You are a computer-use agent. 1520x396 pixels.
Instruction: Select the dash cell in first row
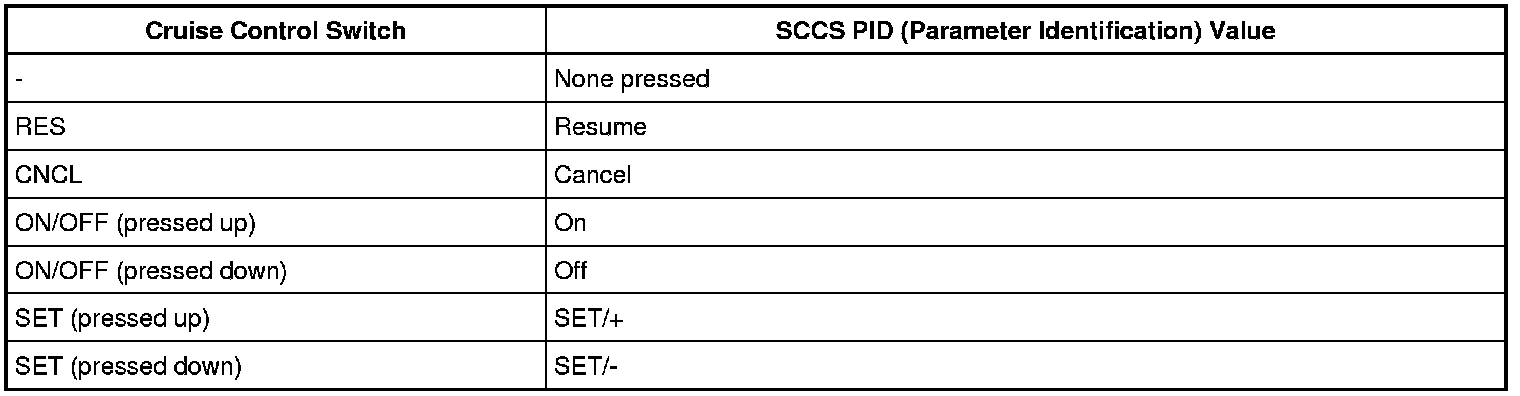[x=276, y=79]
